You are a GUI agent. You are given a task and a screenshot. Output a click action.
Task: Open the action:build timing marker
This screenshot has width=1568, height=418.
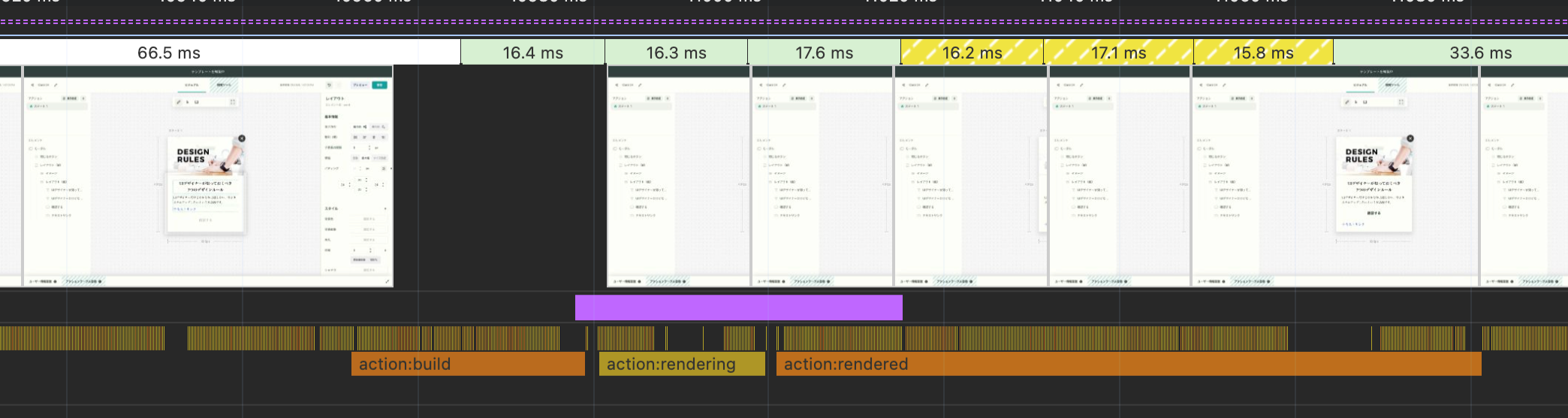point(467,364)
